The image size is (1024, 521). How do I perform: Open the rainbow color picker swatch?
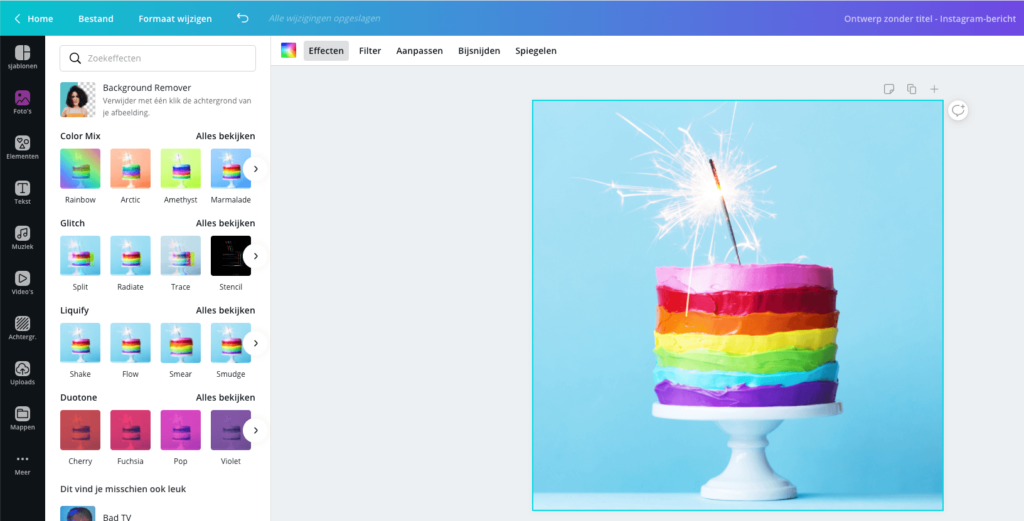click(x=288, y=51)
